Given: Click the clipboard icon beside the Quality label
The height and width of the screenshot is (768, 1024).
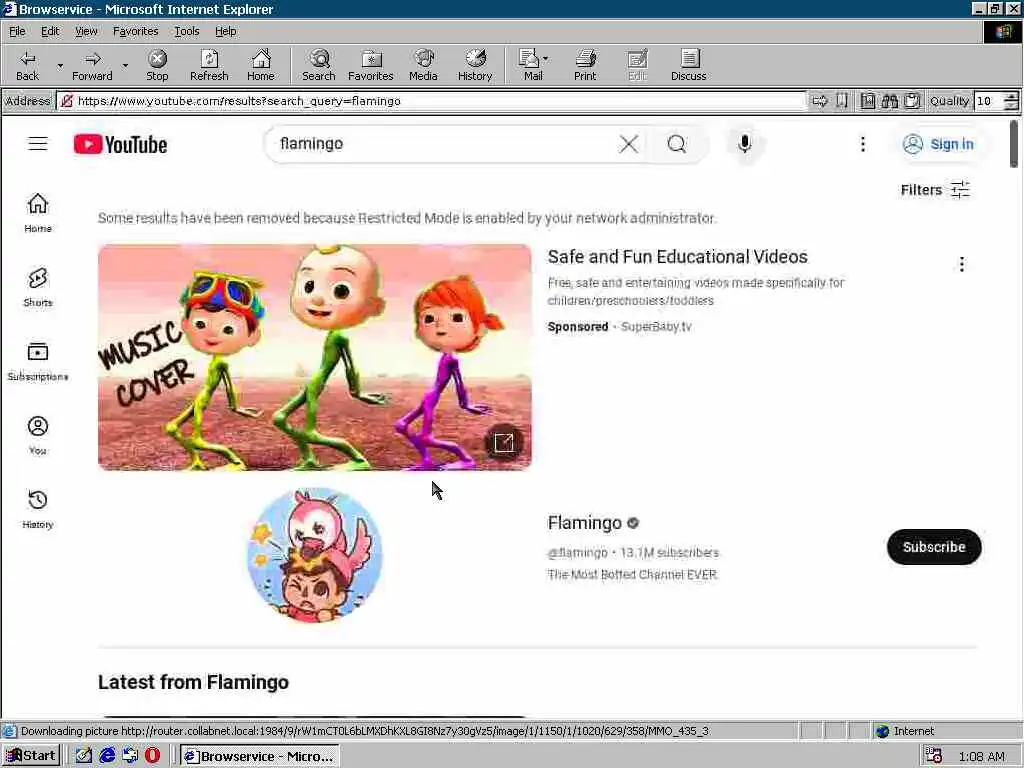Looking at the screenshot, I should (912, 101).
